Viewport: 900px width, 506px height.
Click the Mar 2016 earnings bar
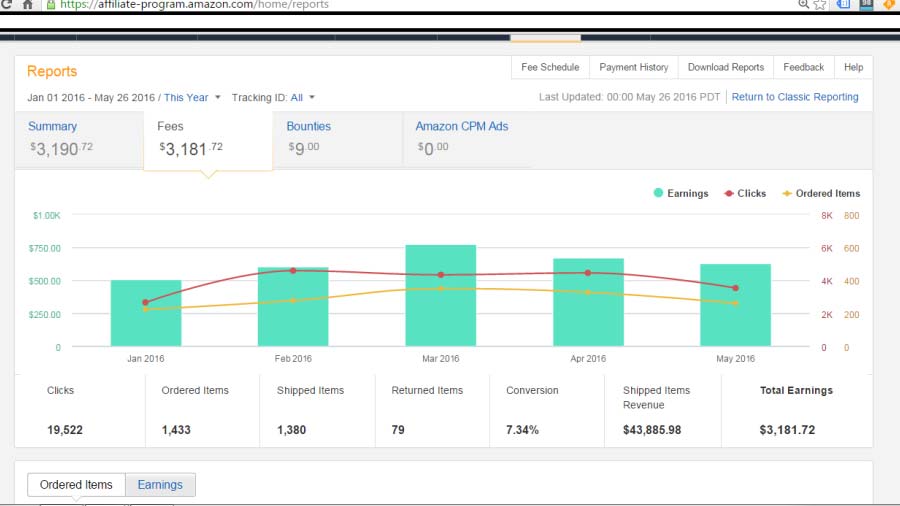[441, 295]
